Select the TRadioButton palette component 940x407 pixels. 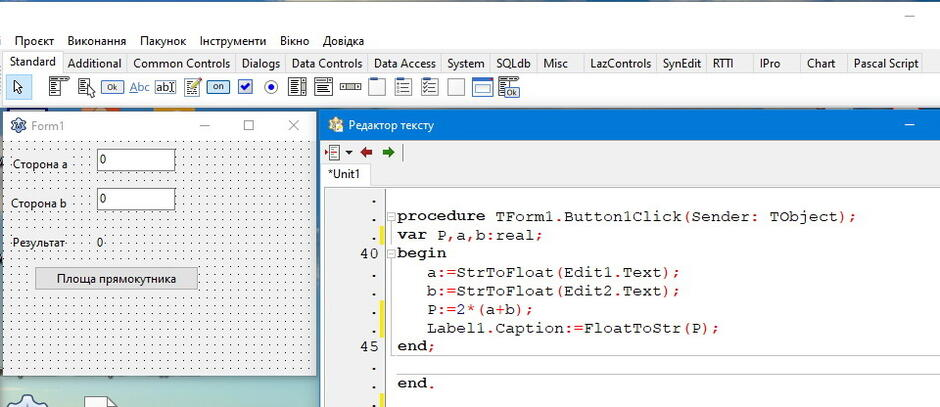click(x=272, y=88)
